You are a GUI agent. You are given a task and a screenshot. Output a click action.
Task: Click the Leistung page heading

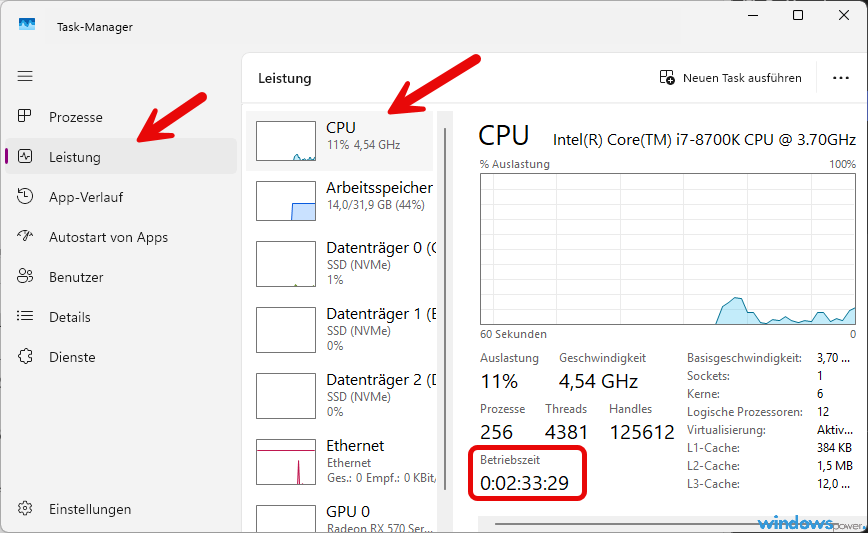[x=285, y=78]
